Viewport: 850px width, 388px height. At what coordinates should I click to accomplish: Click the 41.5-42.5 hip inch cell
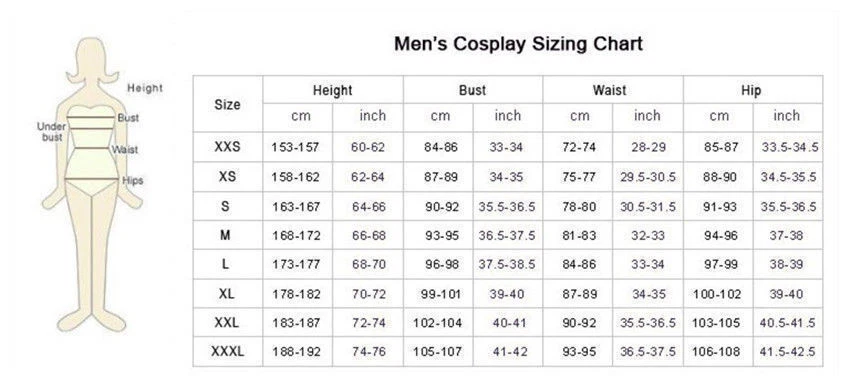pos(788,352)
